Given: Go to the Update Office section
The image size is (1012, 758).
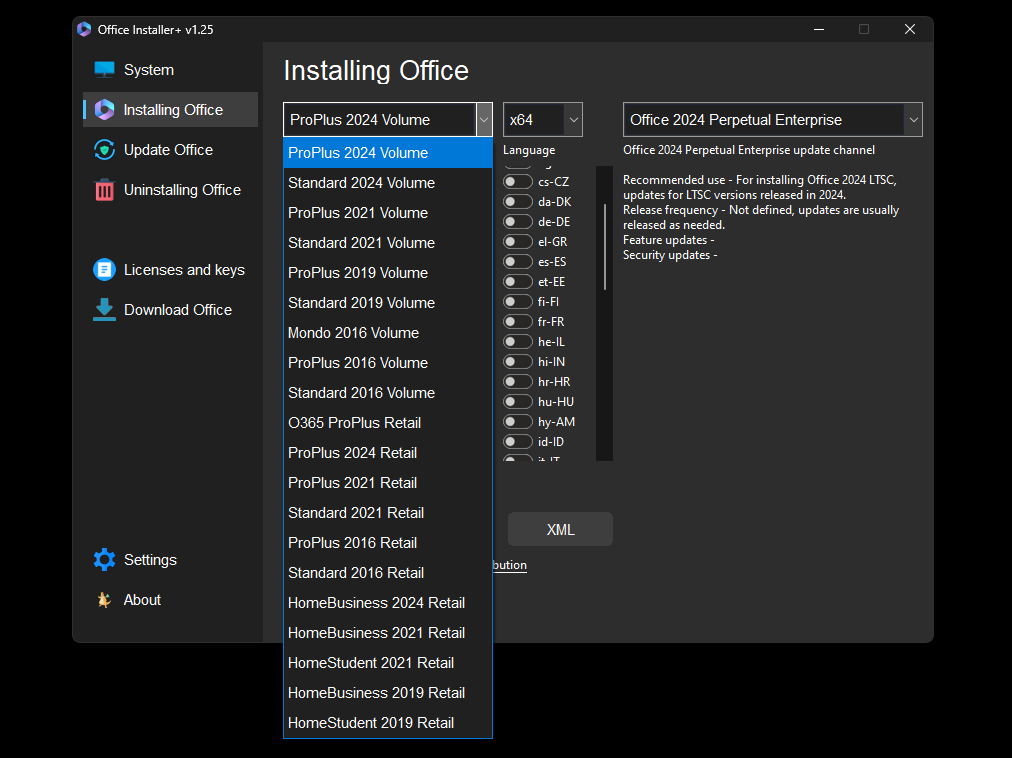Looking at the screenshot, I should [170, 150].
